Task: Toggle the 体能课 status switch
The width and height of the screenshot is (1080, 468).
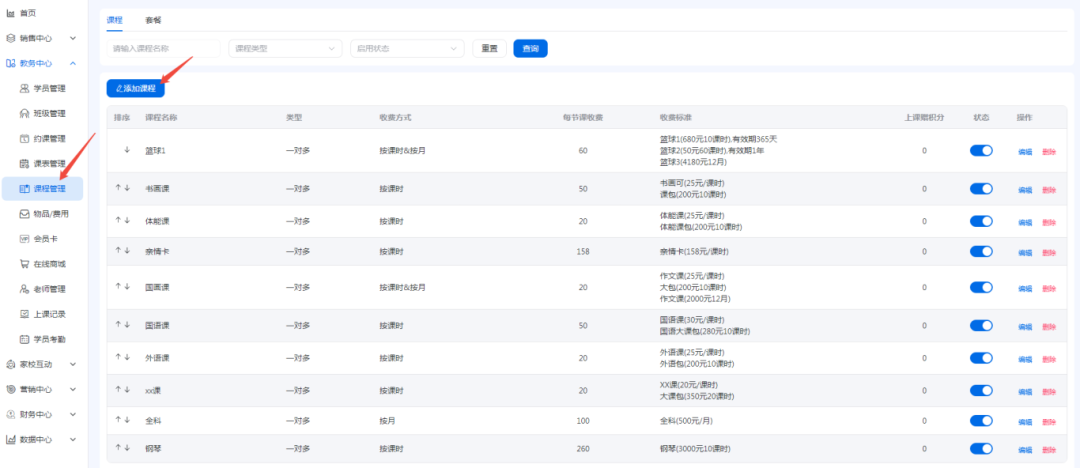Action: tap(981, 221)
